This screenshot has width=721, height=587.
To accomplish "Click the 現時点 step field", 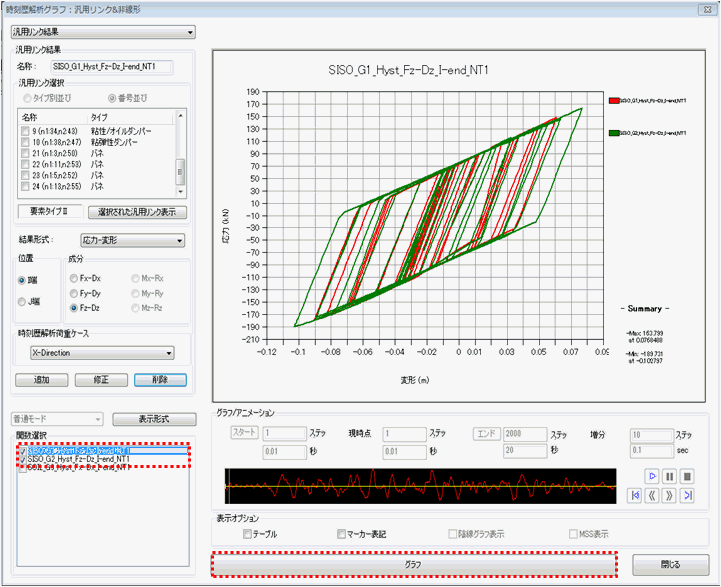I will tap(404, 434).
